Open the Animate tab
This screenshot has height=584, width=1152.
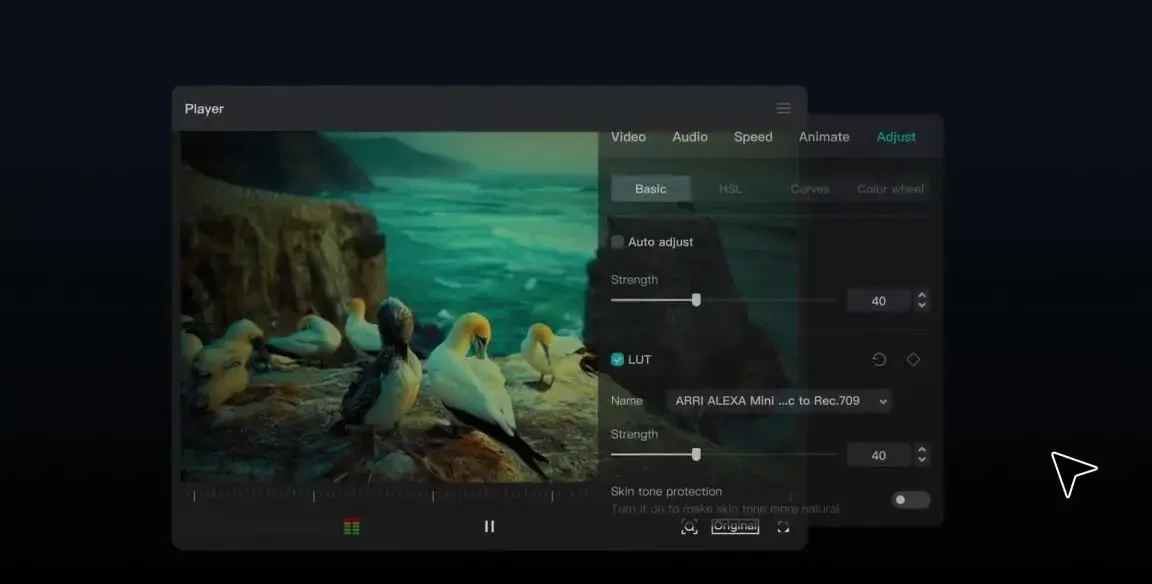824,137
